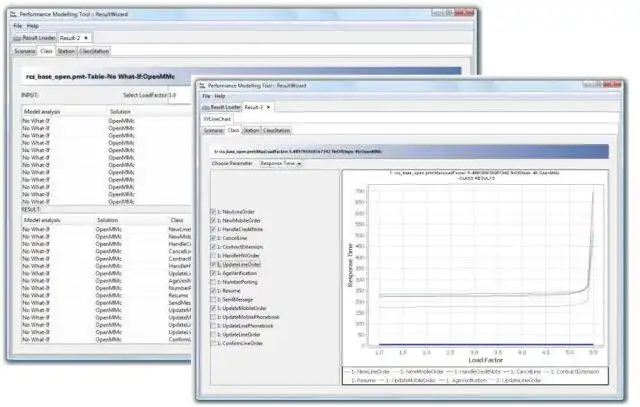Click the NewMobileOrder entry in the chart legend
Screen dimensions: 640x407
418,372
